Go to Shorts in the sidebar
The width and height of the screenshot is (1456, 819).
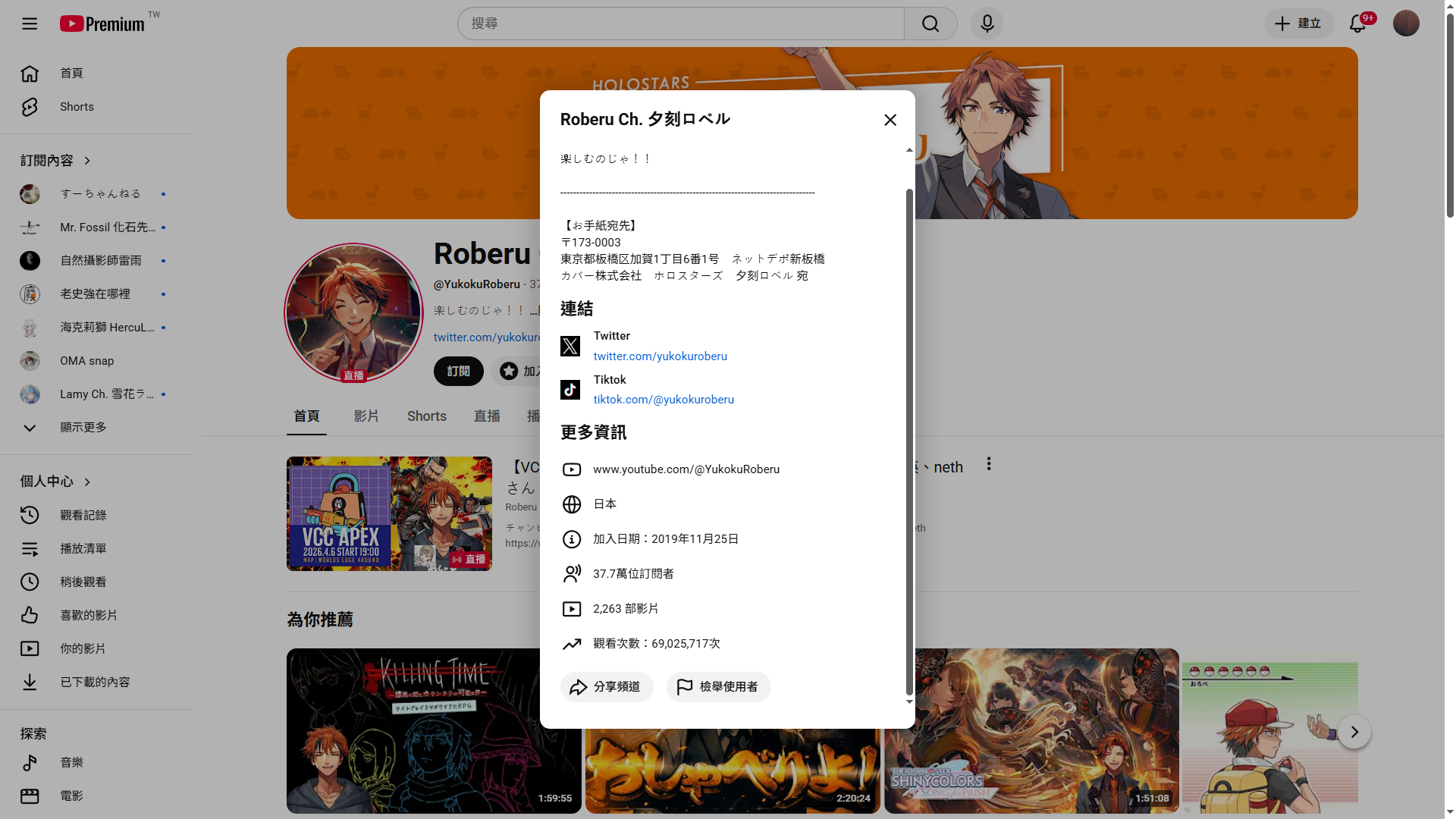tap(77, 107)
